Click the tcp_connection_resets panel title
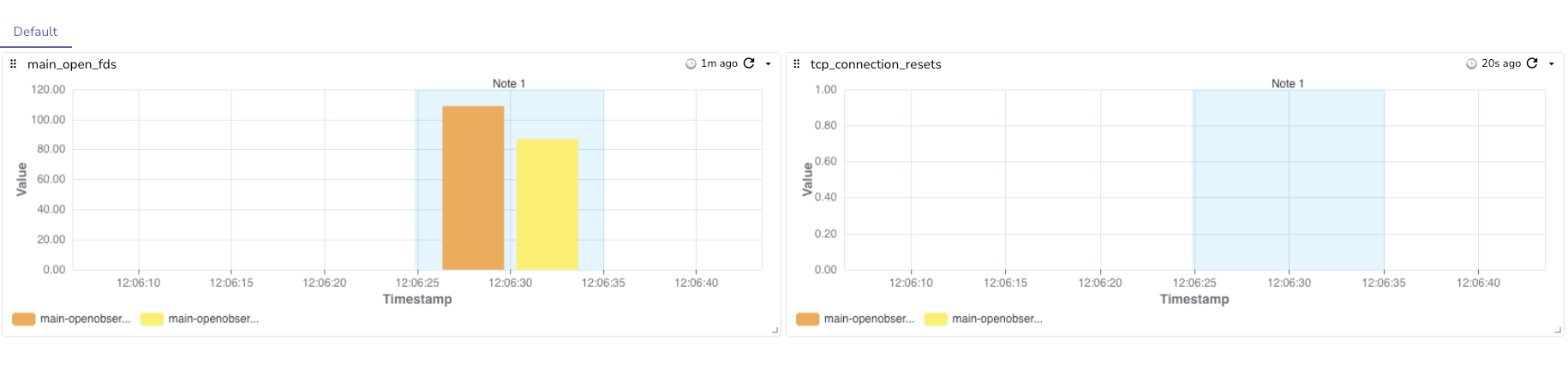1568x370 pixels. [876, 64]
